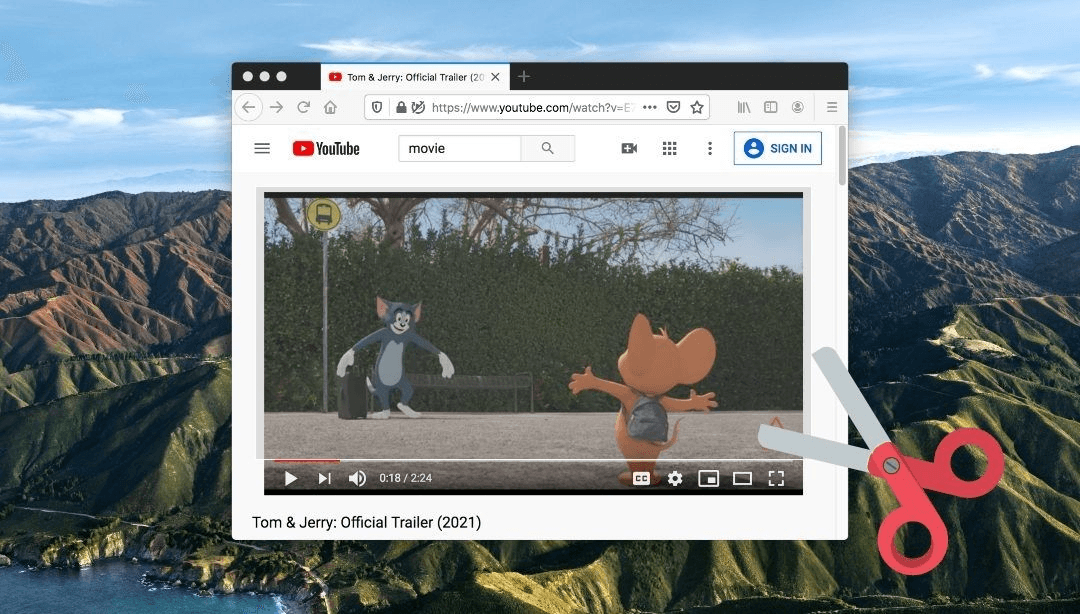Enter fullscreen with the expand icon
Screen dimensions: 1080x614
776,478
